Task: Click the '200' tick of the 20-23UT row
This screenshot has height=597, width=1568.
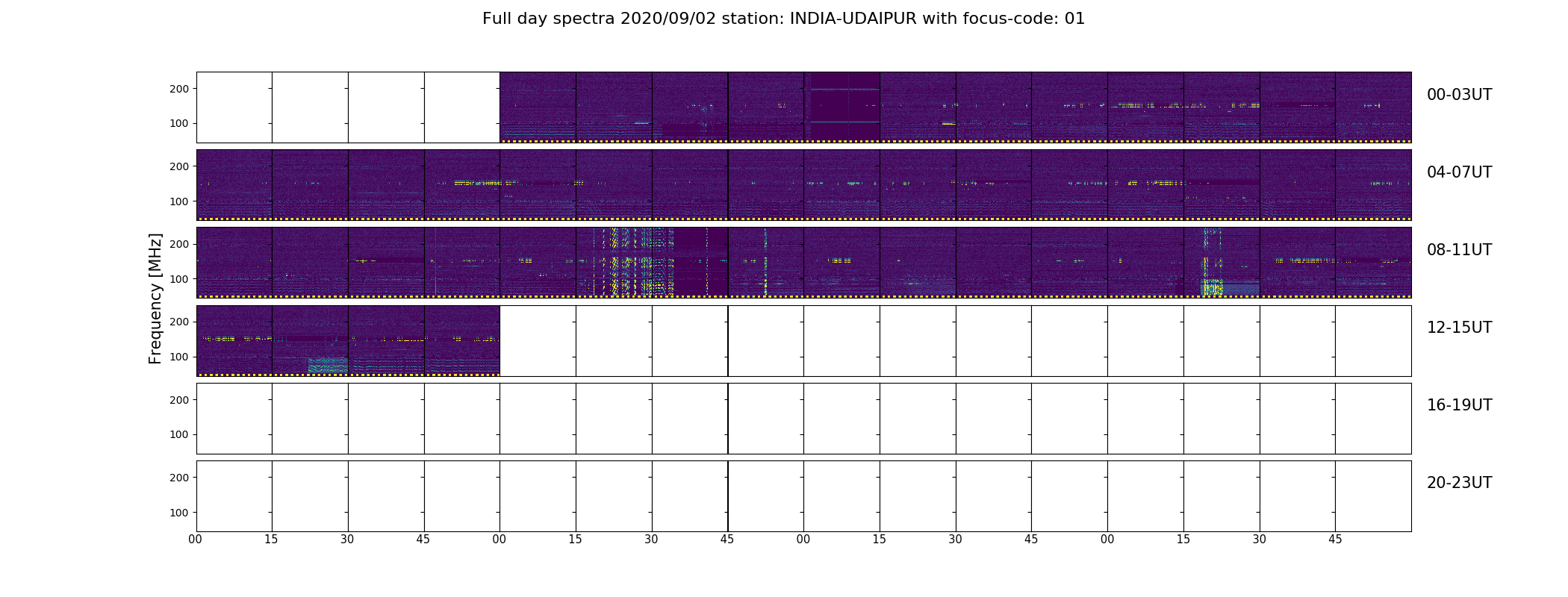Action: click(x=179, y=478)
